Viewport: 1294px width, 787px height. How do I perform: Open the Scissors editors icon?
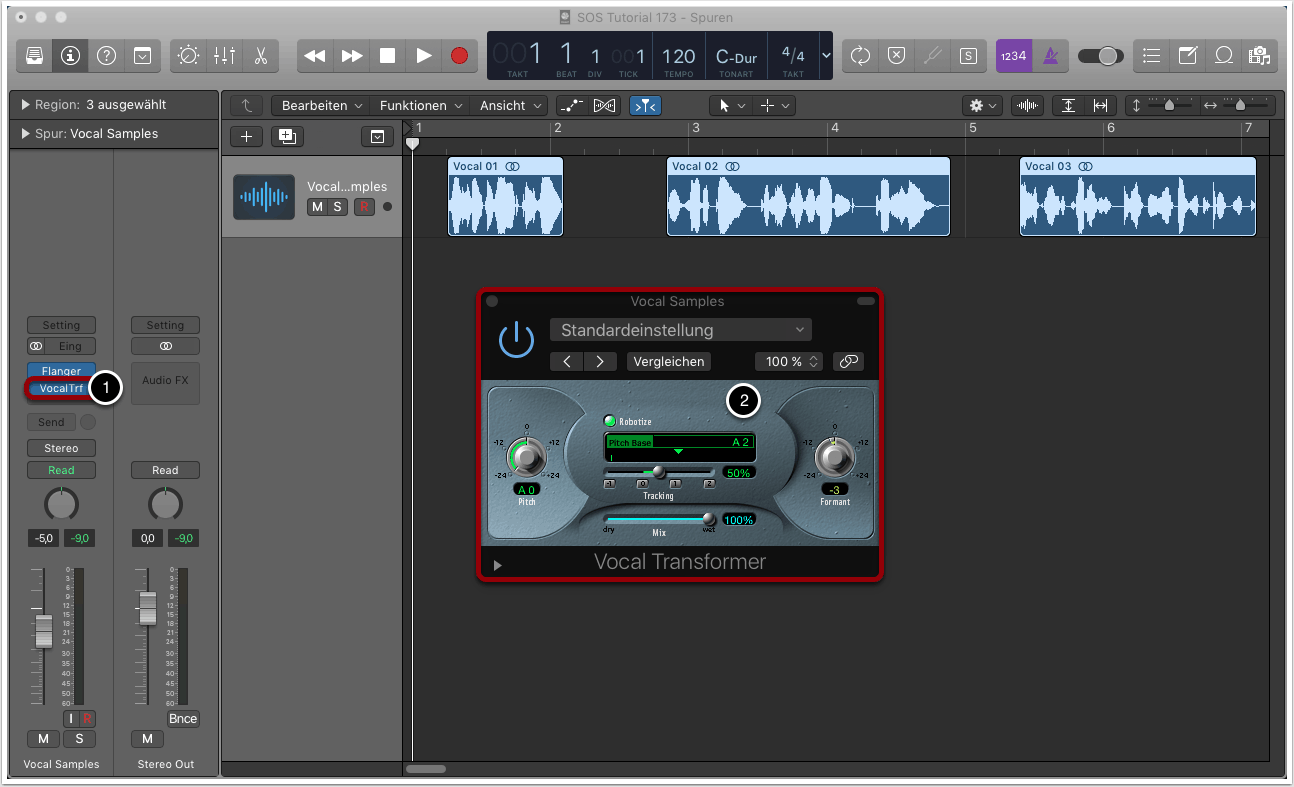[260, 56]
